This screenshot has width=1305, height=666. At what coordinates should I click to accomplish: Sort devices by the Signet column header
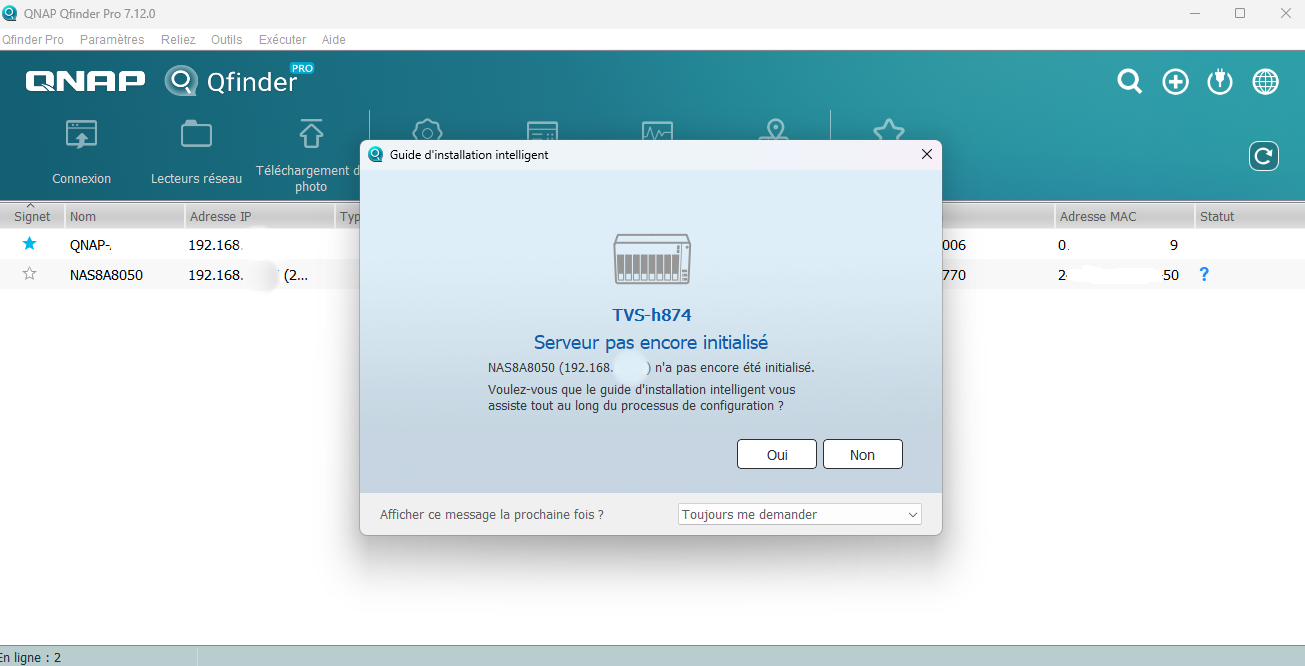click(32, 216)
